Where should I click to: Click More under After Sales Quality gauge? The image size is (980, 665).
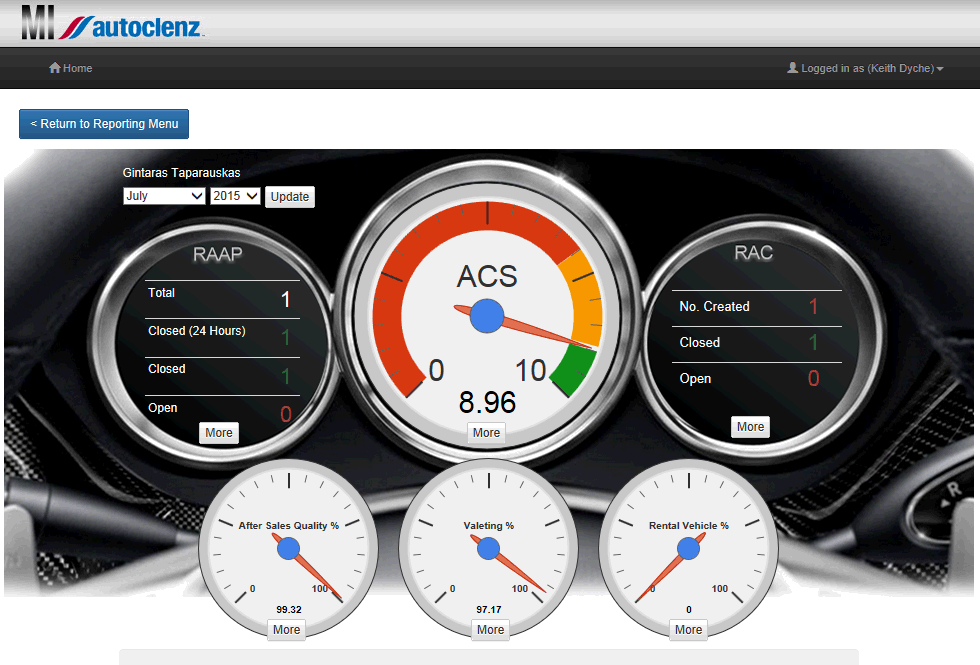pos(286,629)
